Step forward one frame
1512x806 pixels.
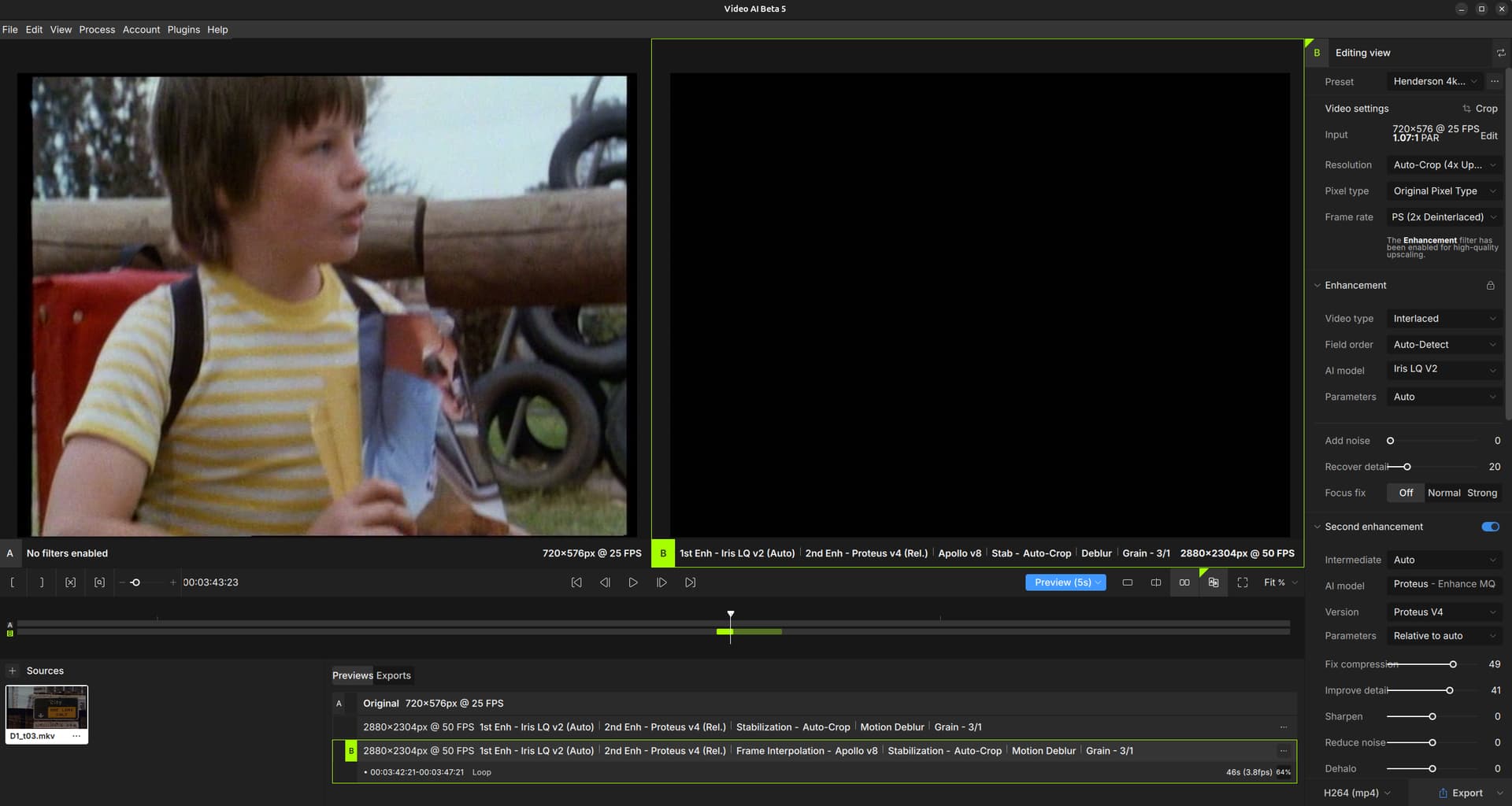(x=661, y=582)
